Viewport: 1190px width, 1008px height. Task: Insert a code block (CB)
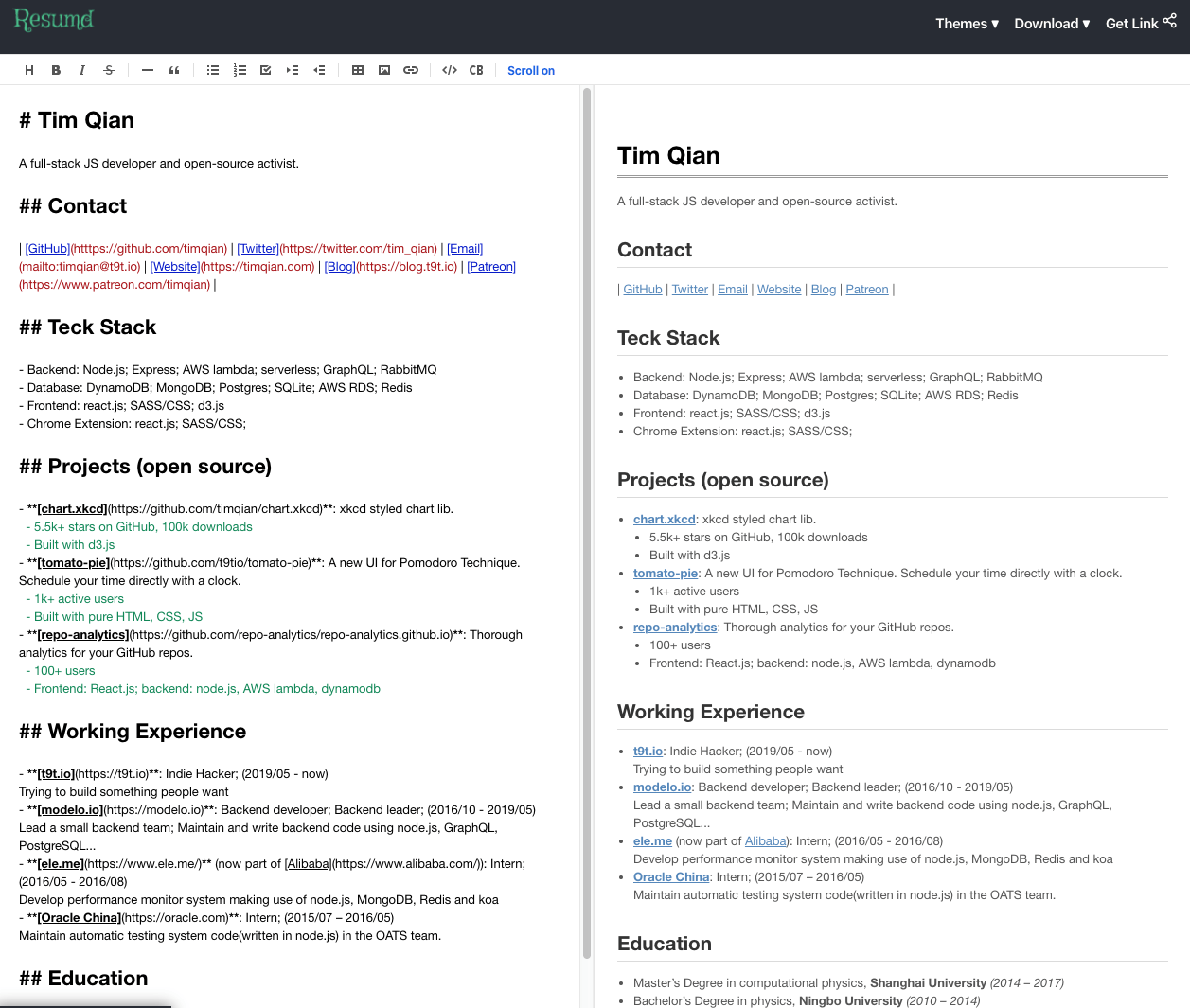[476, 70]
